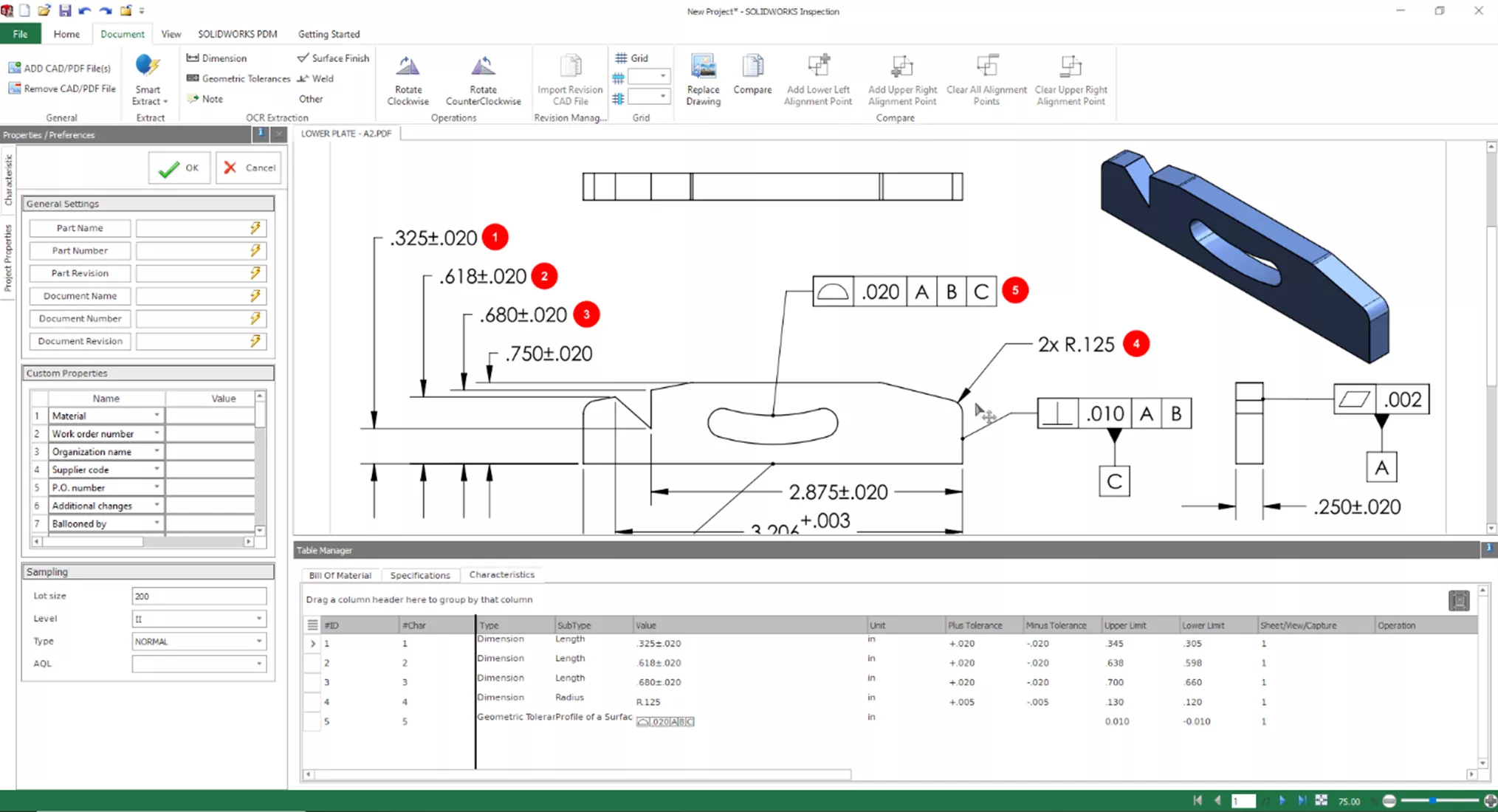Screen dimensions: 1498x812
Task: Expand the Level dropdown selector
Action: [x=259, y=618]
